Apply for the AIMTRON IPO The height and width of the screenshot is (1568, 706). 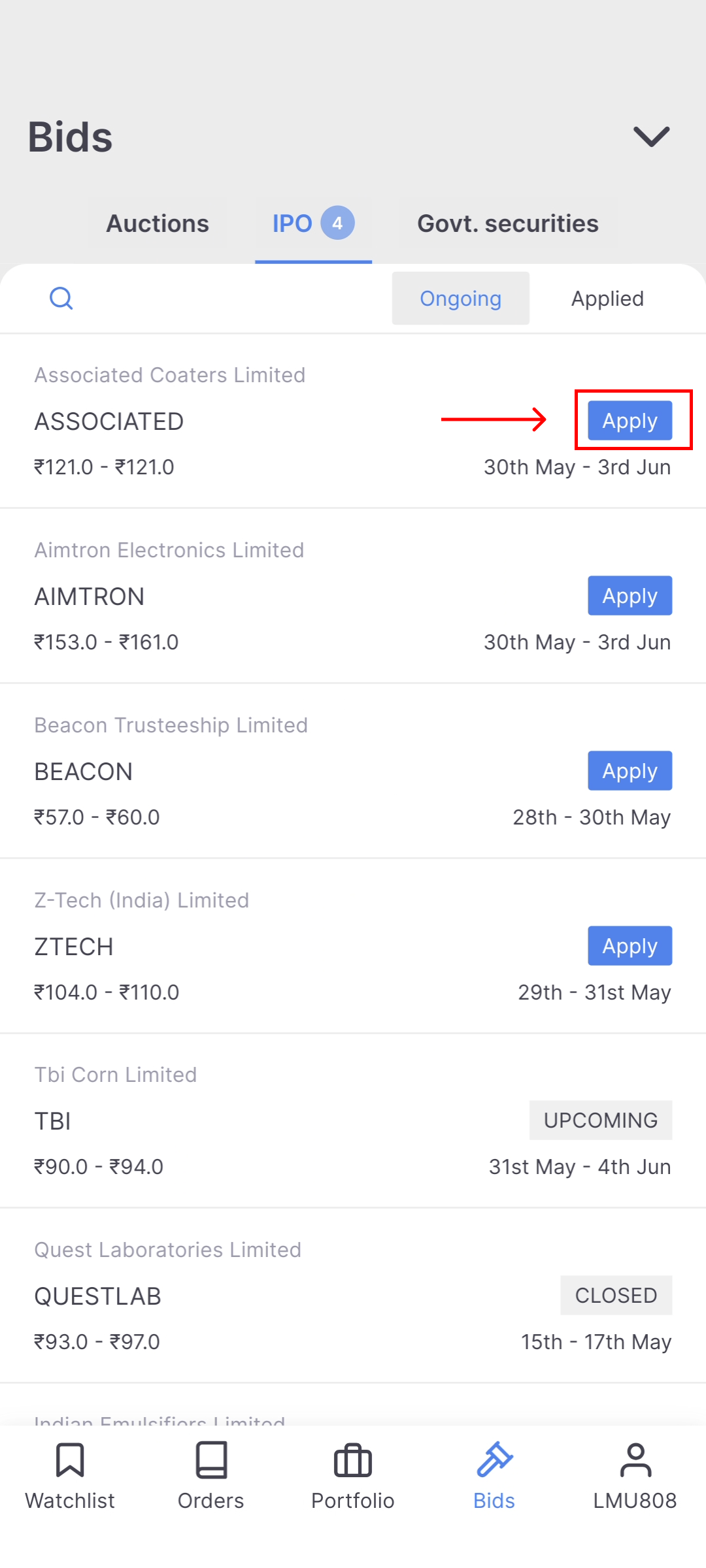pos(630,596)
